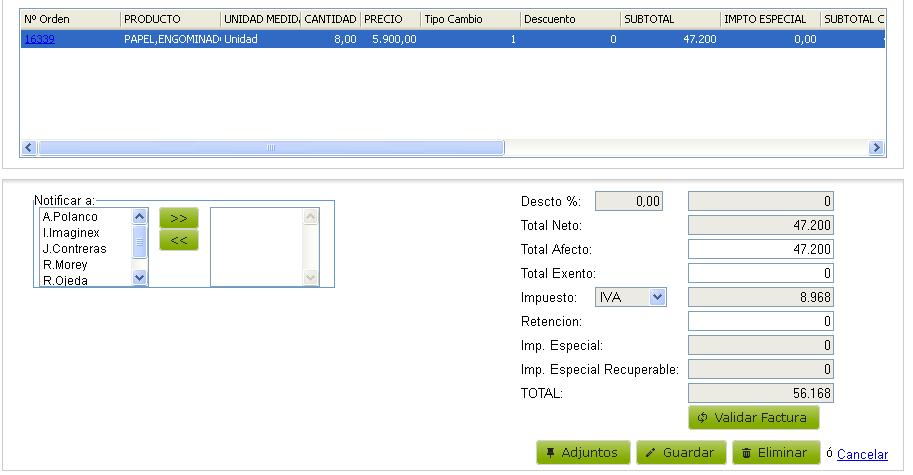Sort by PRODUCTO column header
Viewport: 913px width, 475px height.
(170, 19)
